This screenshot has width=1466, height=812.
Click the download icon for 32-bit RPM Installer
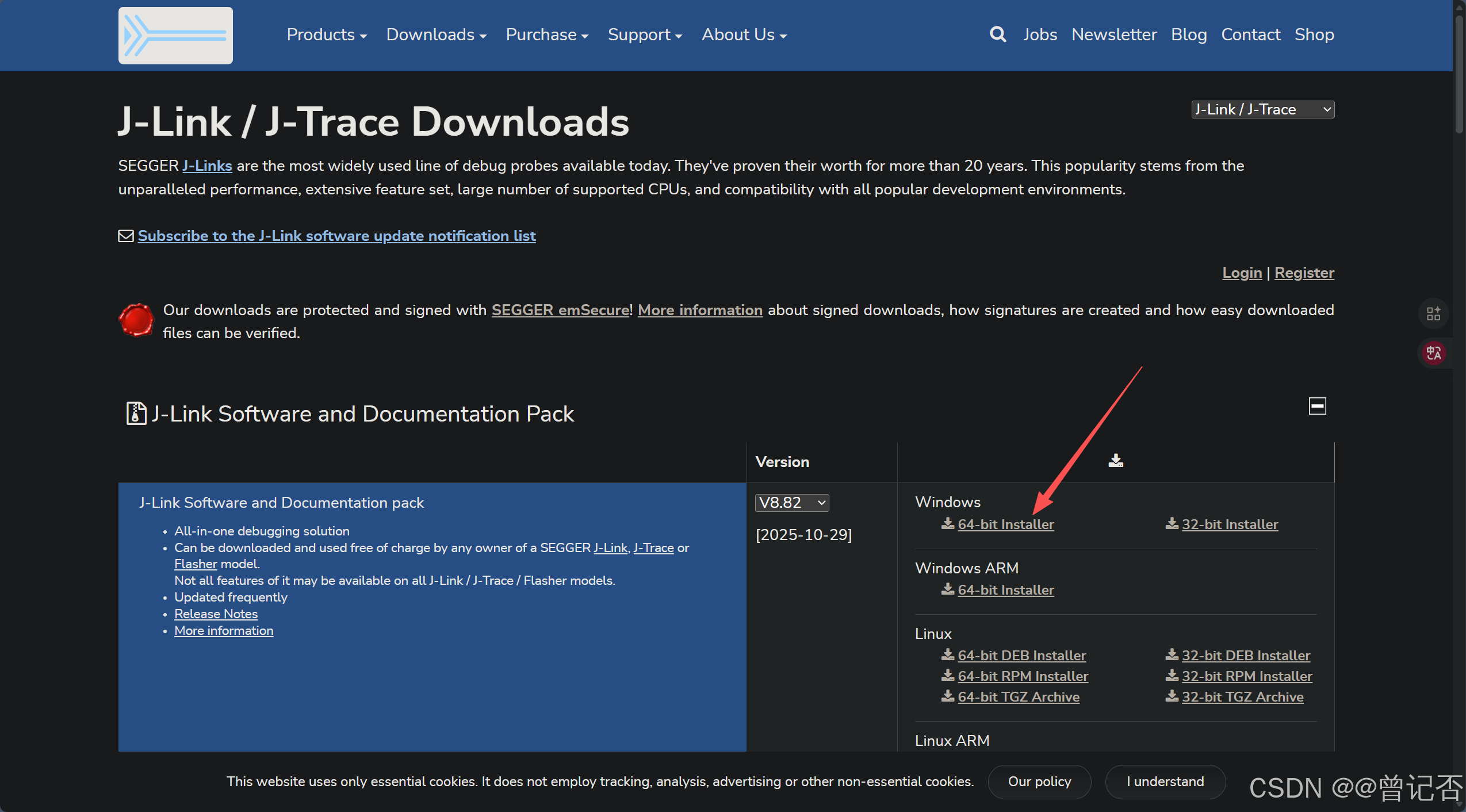(x=1172, y=675)
